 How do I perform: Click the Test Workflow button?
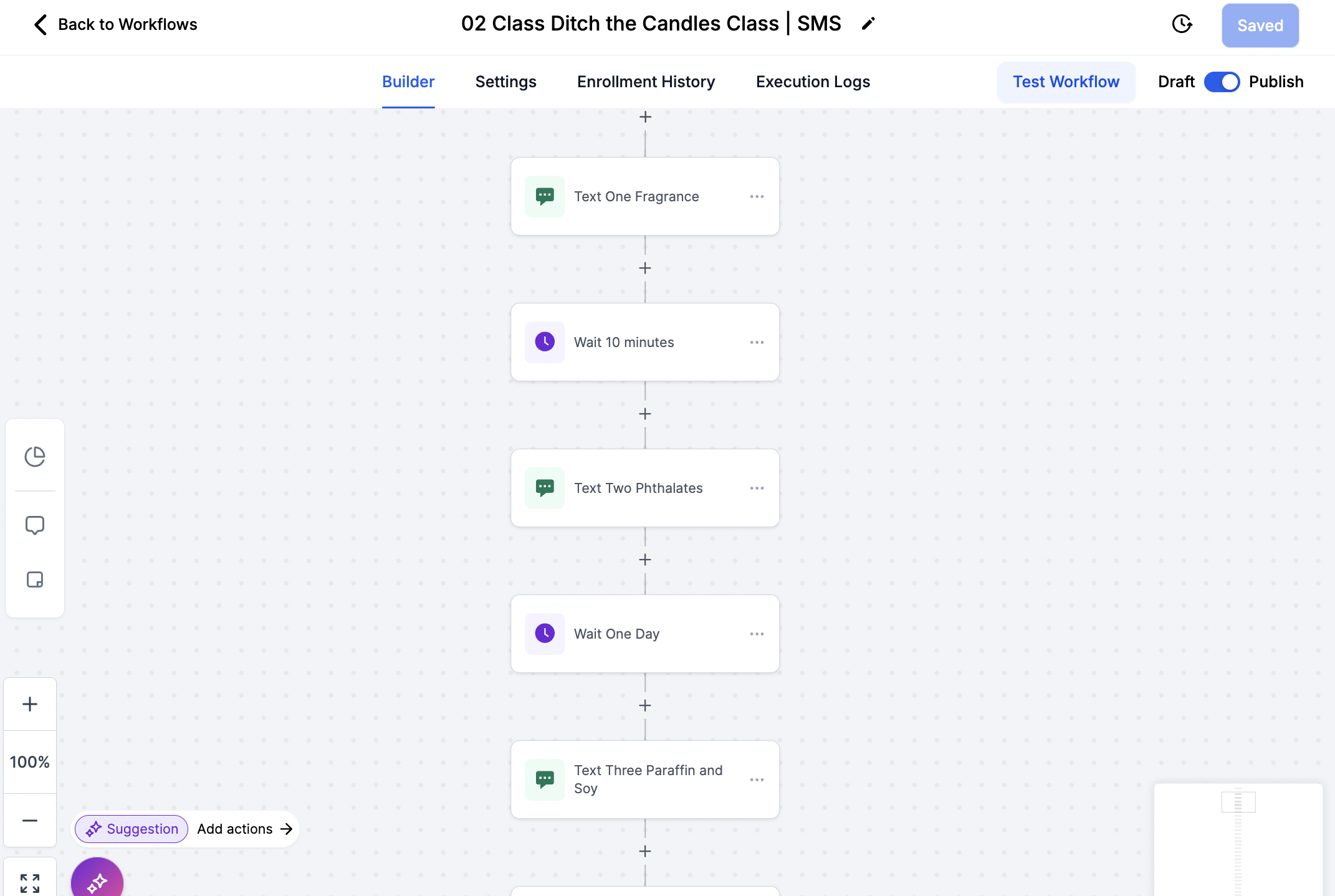tap(1066, 82)
